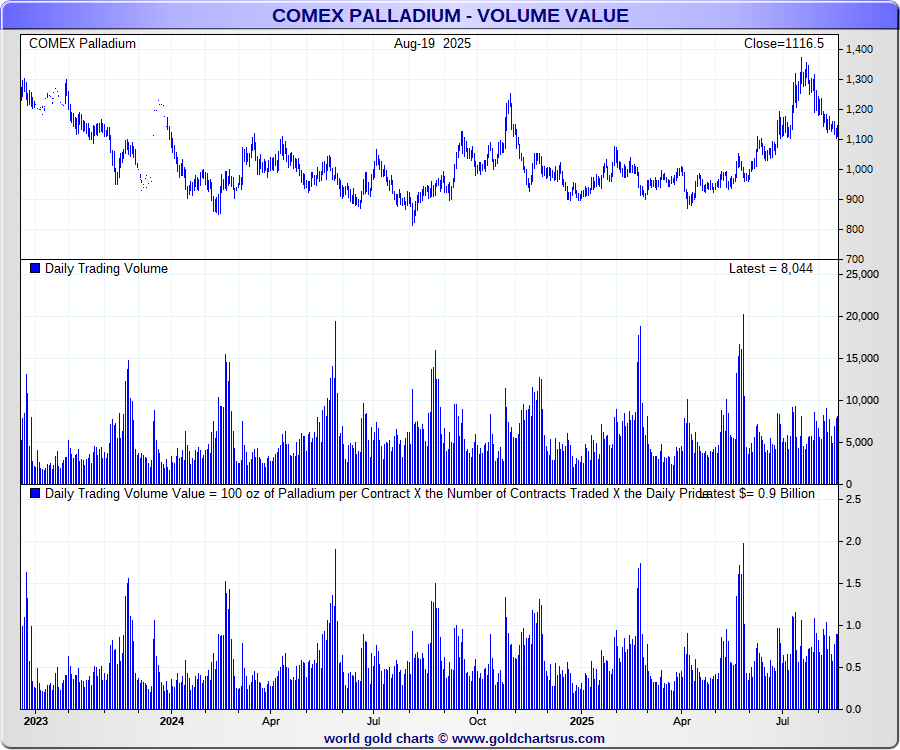This screenshot has width=900, height=750.
Task: Click the blue legend square beside 'Daily Trading Volume Value'
Action: tap(35, 493)
